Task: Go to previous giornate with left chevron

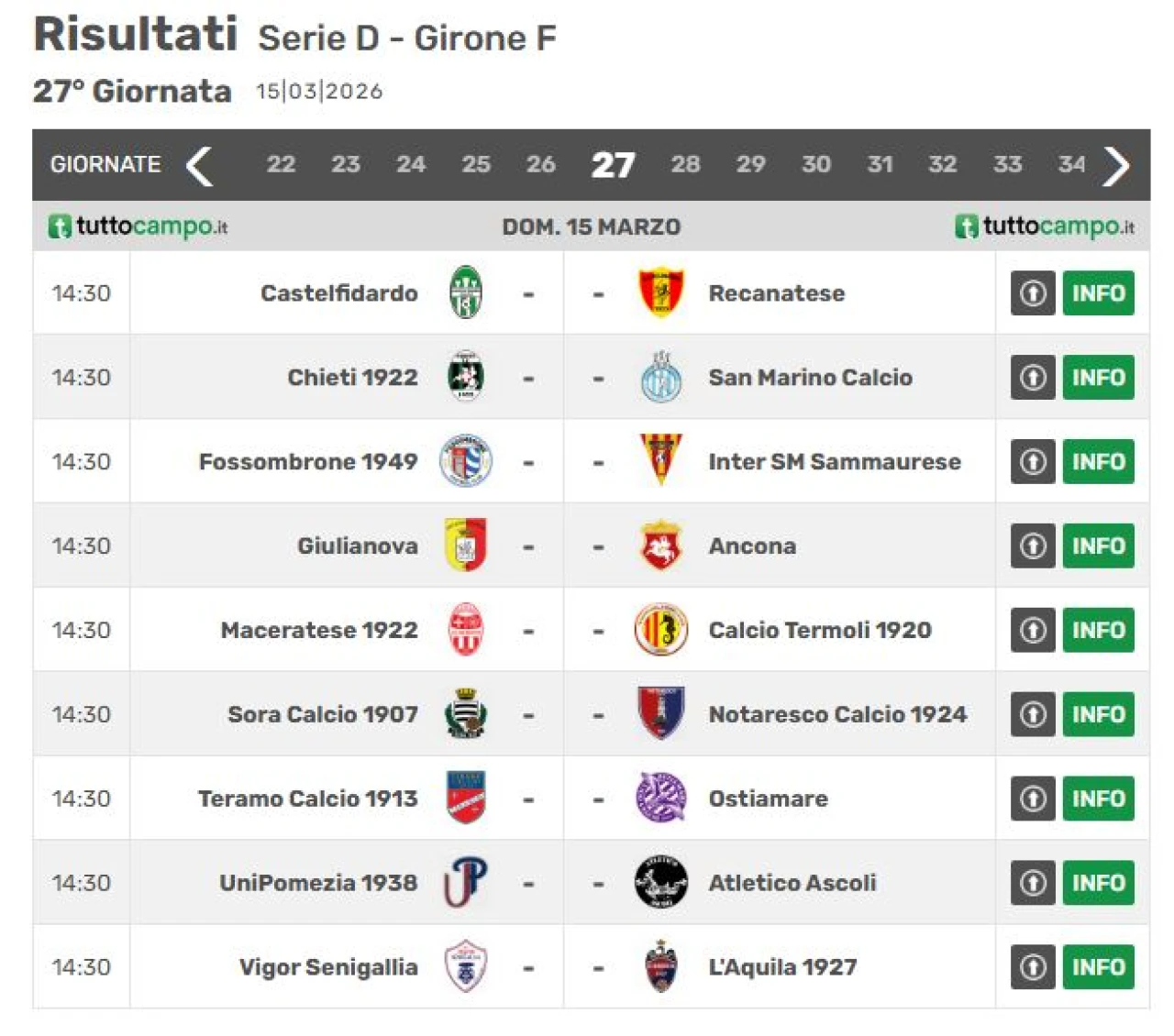Action: pyautogui.click(x=199, y=166)
